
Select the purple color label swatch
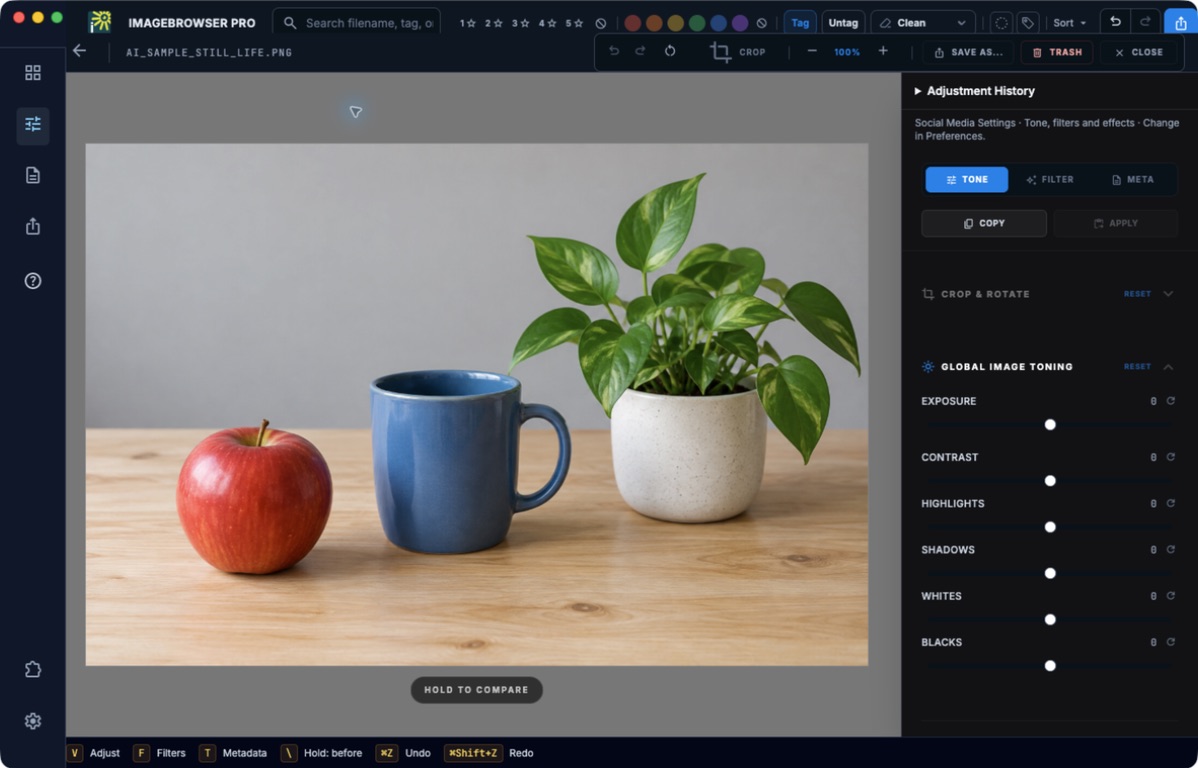click(740, 23)
